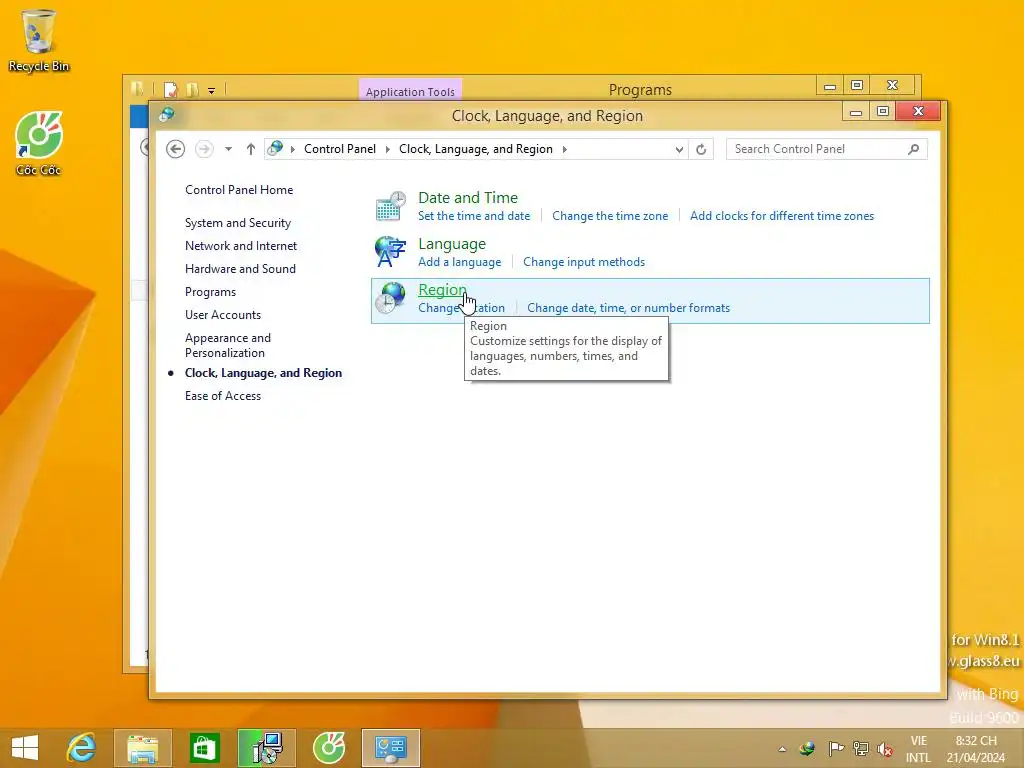Image resolution: width=1024 pixels, height=768 pixels.
Task: Launch Internet Explorer from taskbar
Action: (82, 748)
